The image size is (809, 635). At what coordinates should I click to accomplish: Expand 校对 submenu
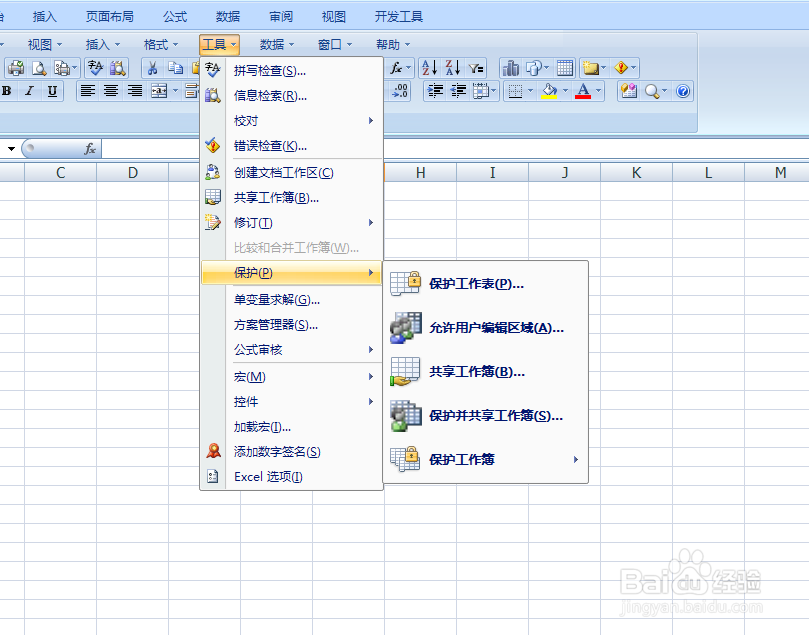pyautogui.click(x=292, y=121)
